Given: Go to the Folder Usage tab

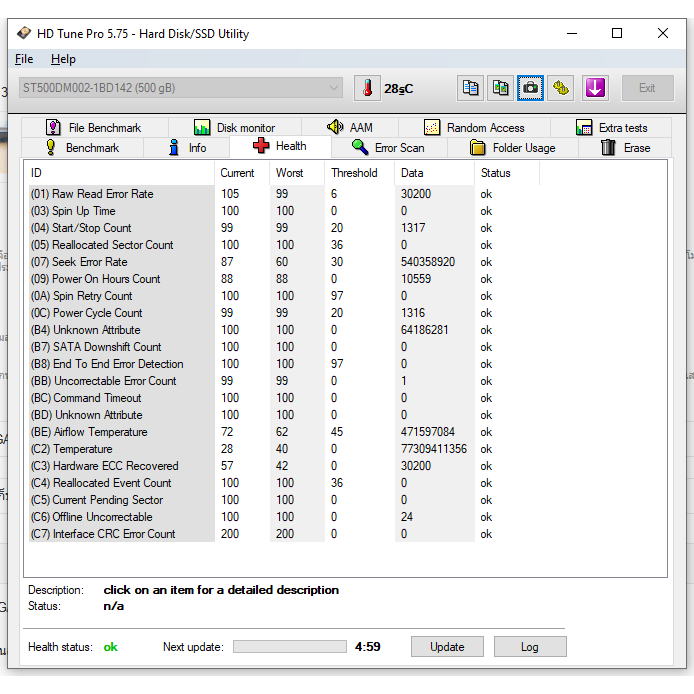Looking at the screenshot, I should pyautogui.click(x=512, y=148).
